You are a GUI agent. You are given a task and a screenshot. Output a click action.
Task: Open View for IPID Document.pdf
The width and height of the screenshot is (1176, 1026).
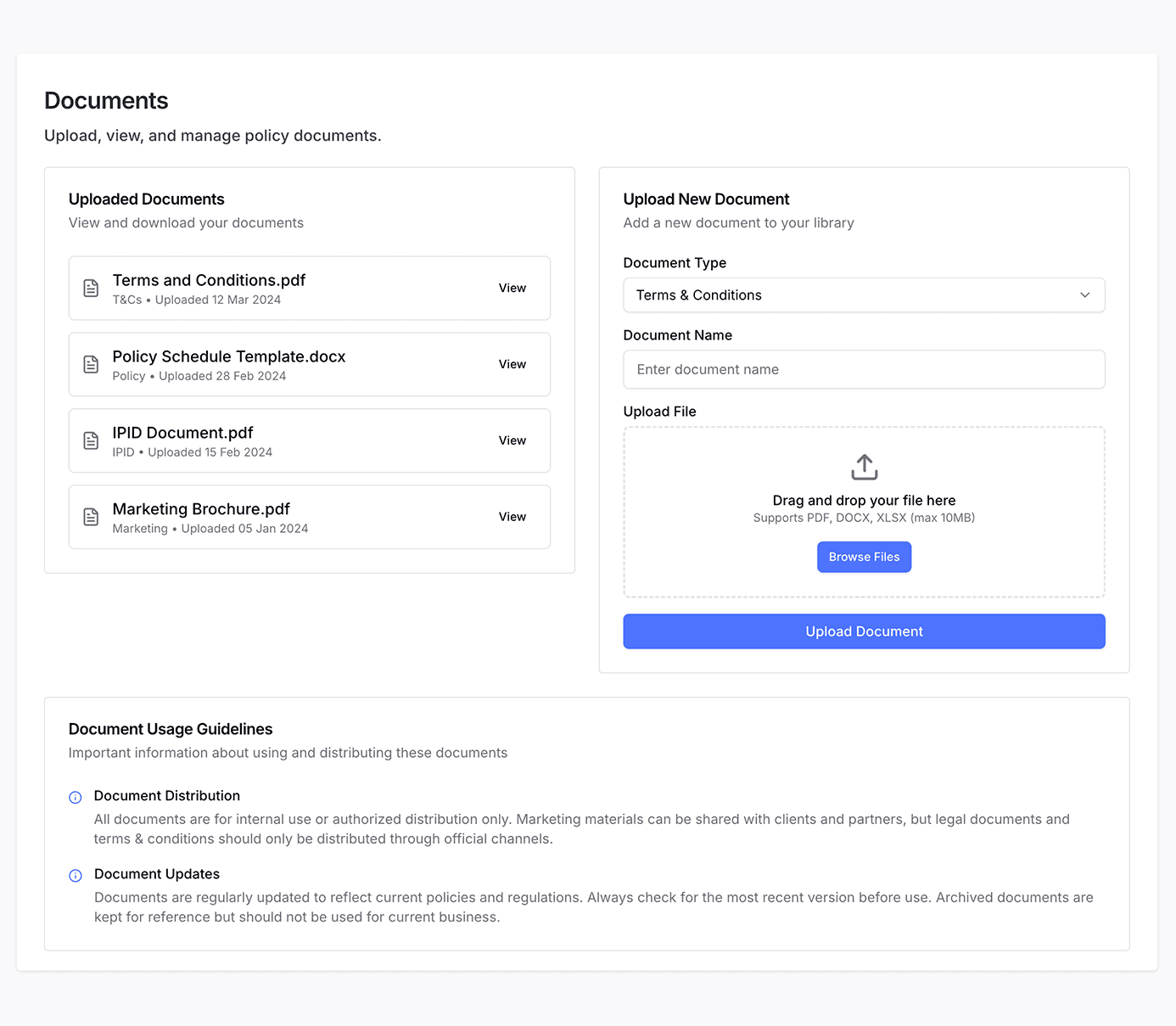(x=512, y=441)
